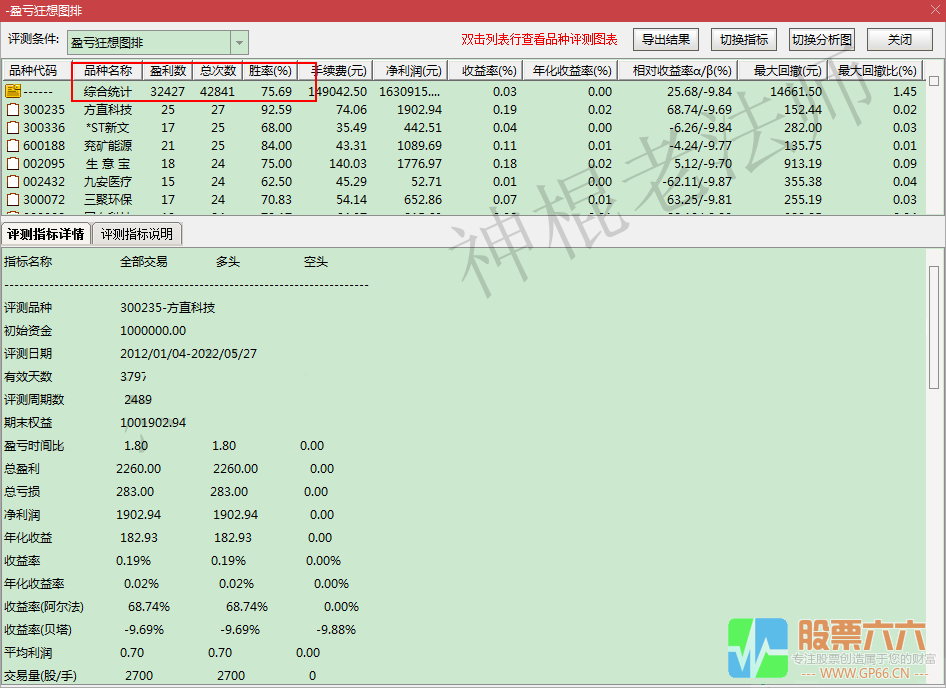Select the 三聚环保 row

pyautogui.click(x=463, y=200)
